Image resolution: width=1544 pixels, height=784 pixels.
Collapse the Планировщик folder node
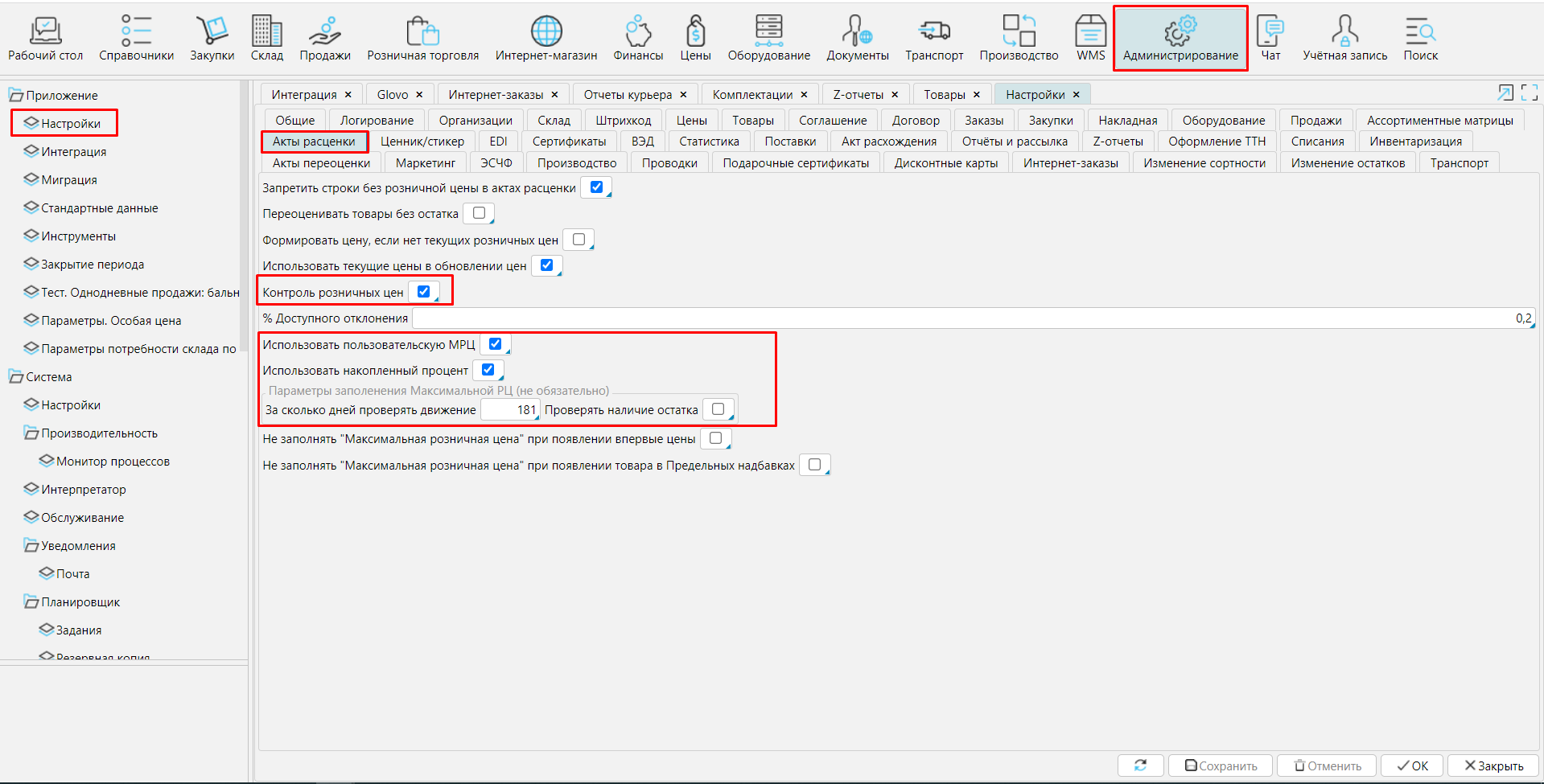(31, 602)
